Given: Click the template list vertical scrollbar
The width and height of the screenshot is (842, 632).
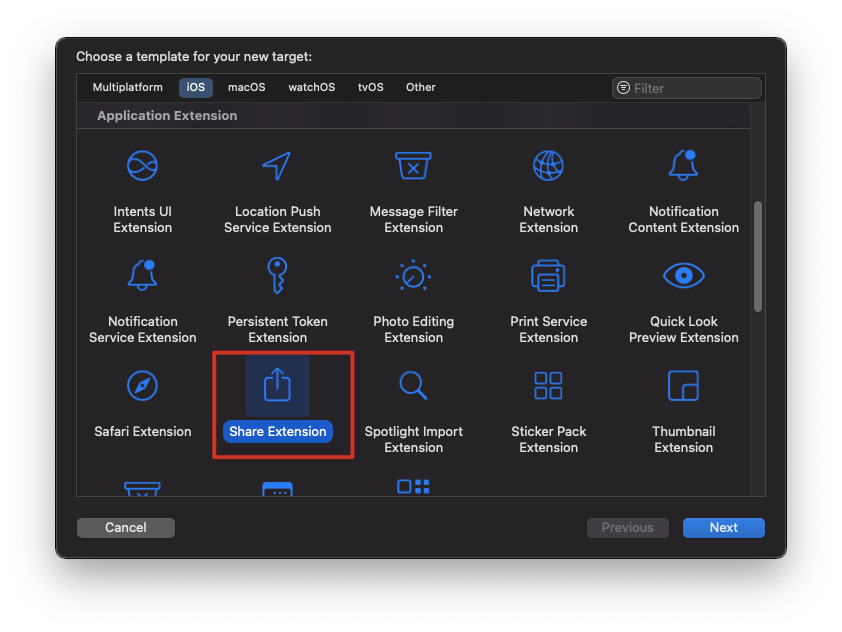Looking at the screenshot, I should coord(758,256).
